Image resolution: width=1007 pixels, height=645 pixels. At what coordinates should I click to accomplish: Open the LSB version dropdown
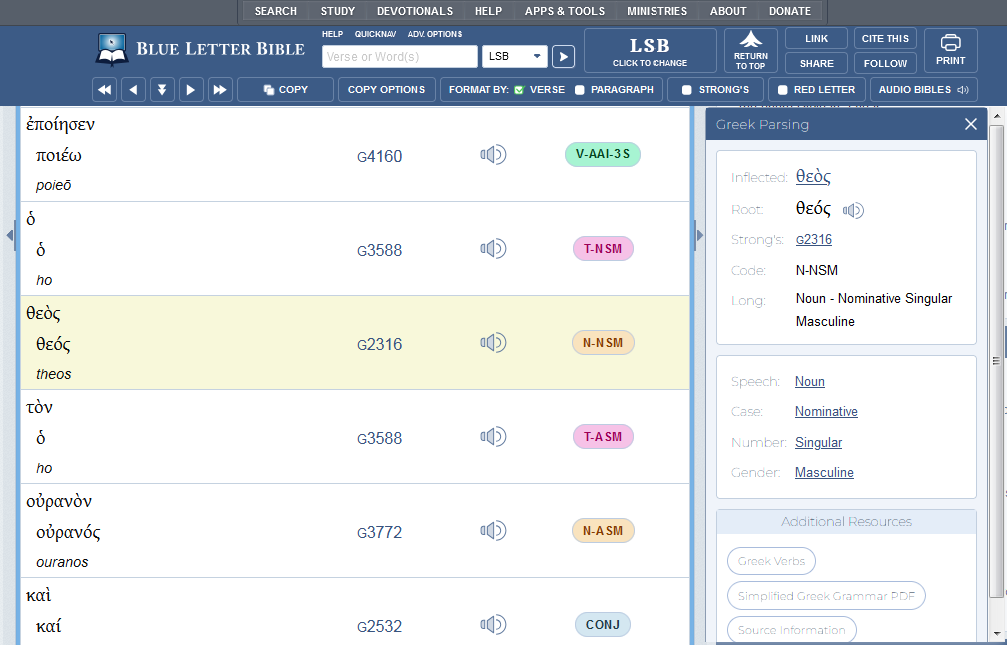514,57
